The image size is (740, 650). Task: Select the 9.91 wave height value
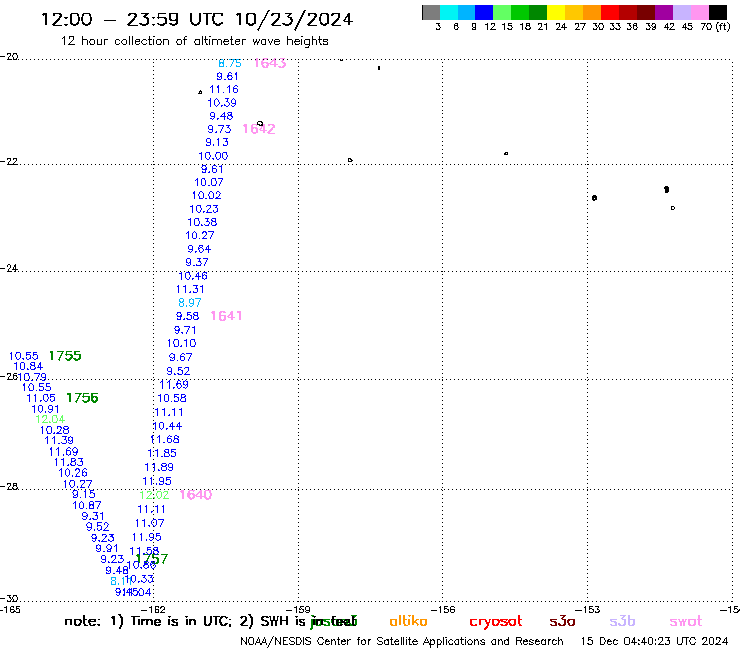click(x=107, y=548)
